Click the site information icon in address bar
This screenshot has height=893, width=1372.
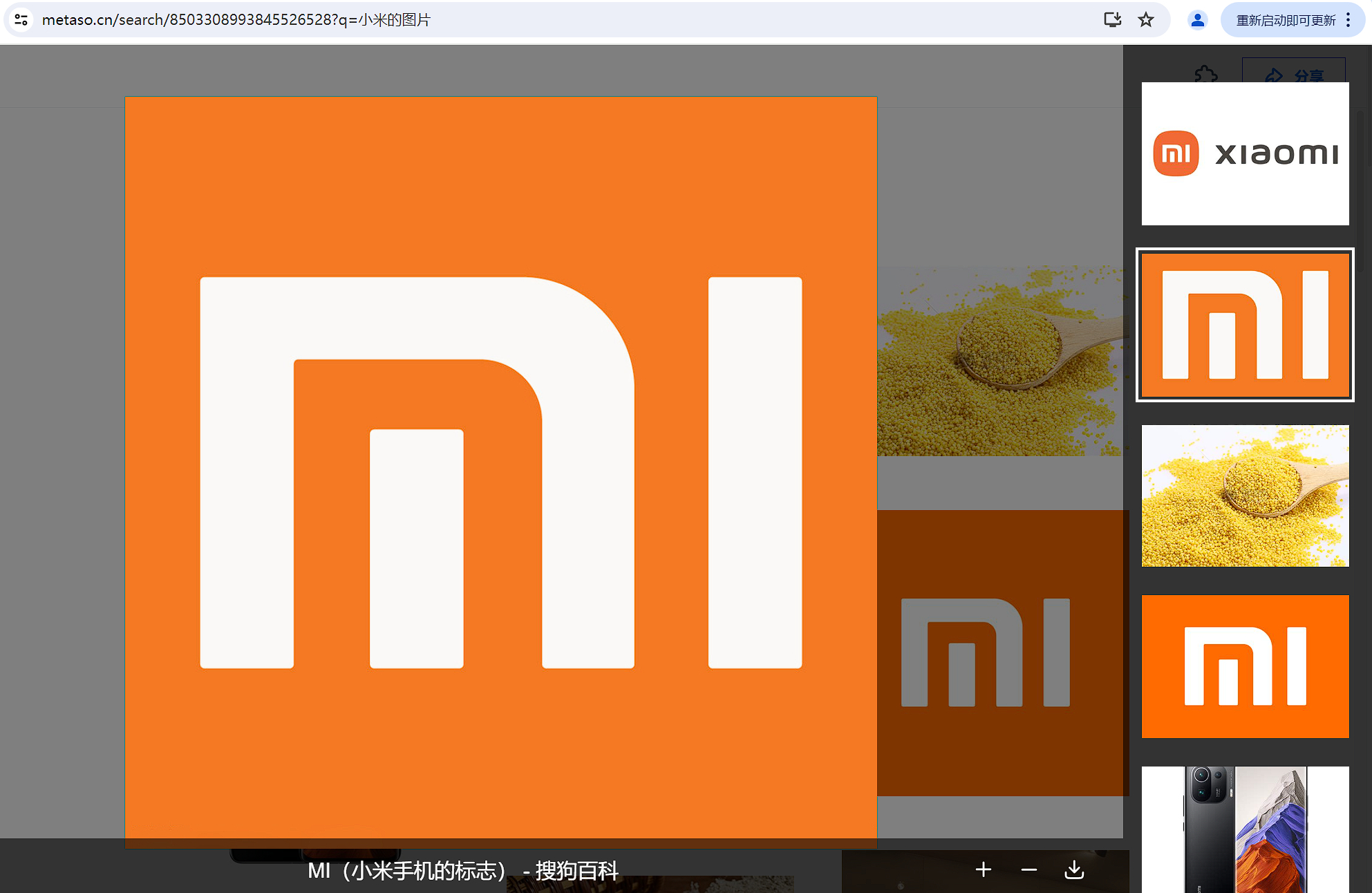(21, 20)
